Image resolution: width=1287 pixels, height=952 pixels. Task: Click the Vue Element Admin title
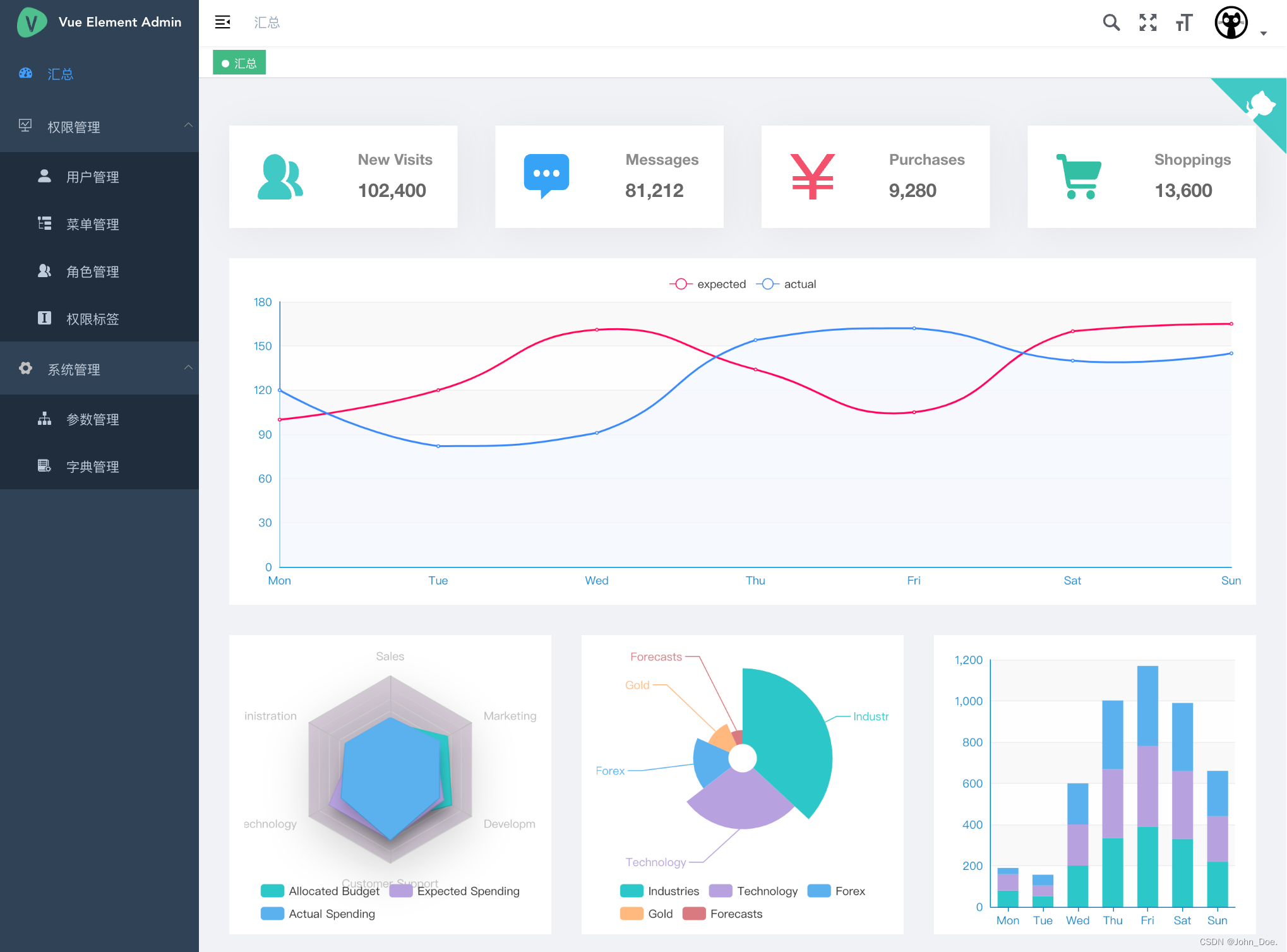(120, 22)
